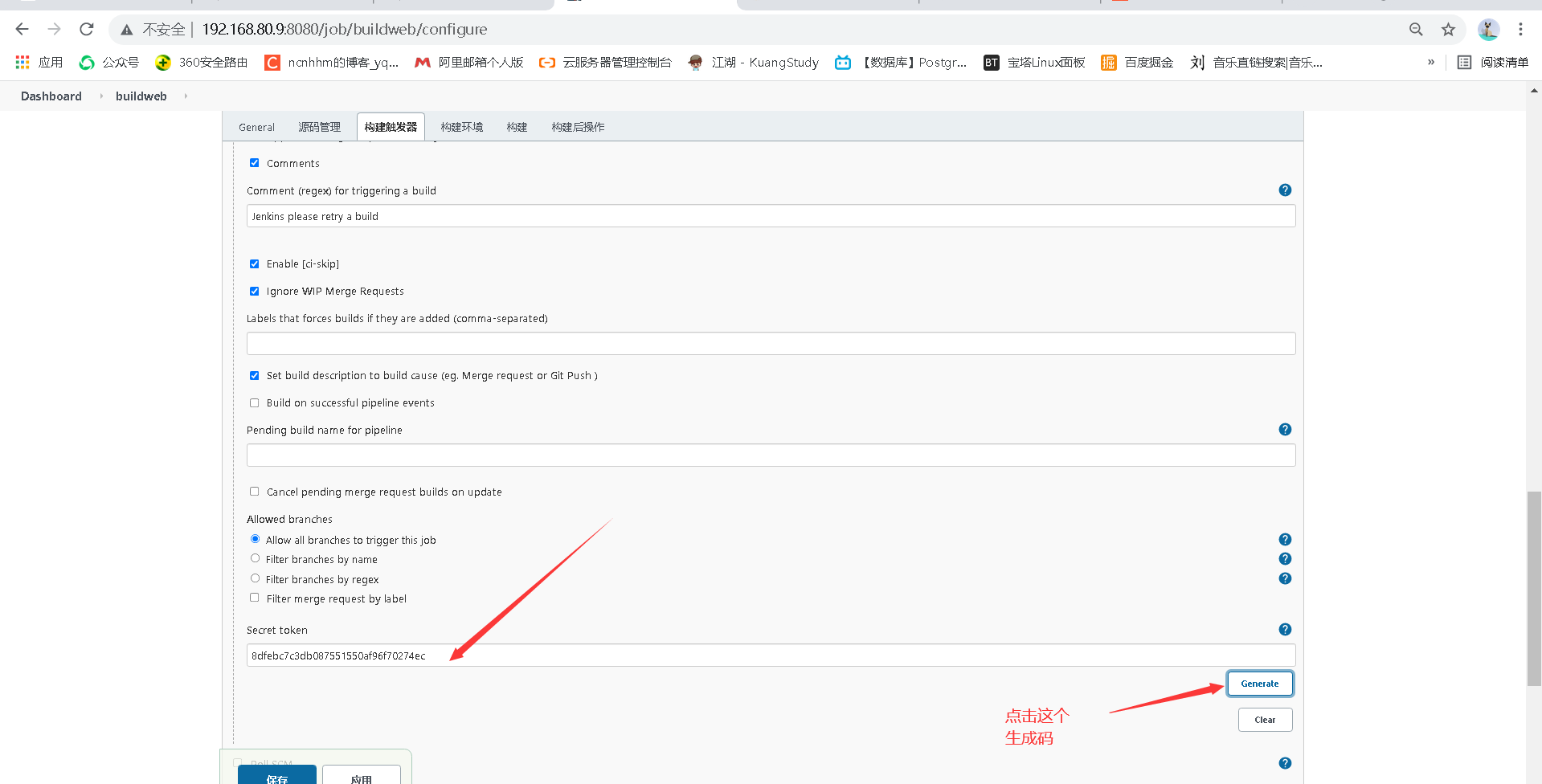Image resolution: width=1542 pixels, height=784 pixels.
Task: Uncheck the Comments checkbox
Action: 254,162
